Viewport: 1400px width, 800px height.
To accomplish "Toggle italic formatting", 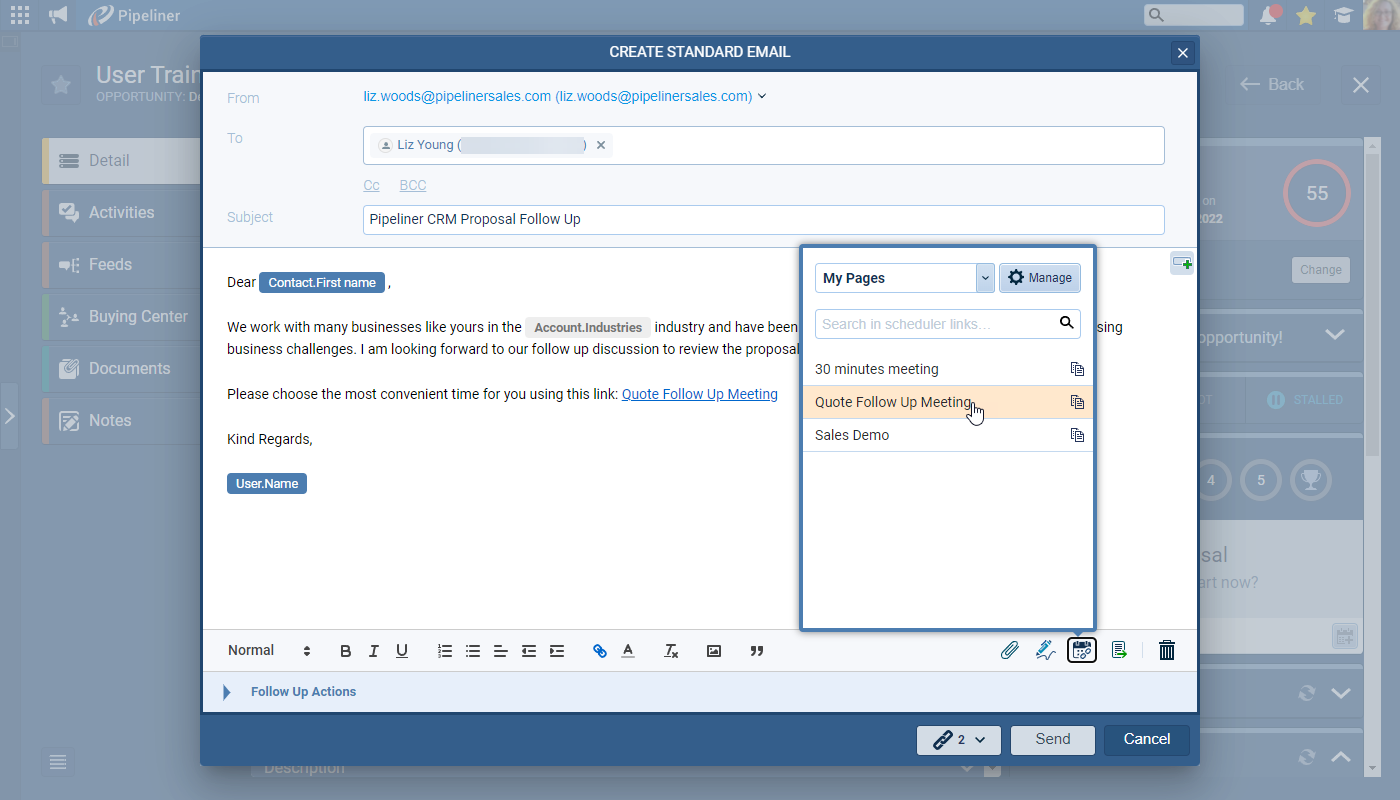I will pos(374,651).
